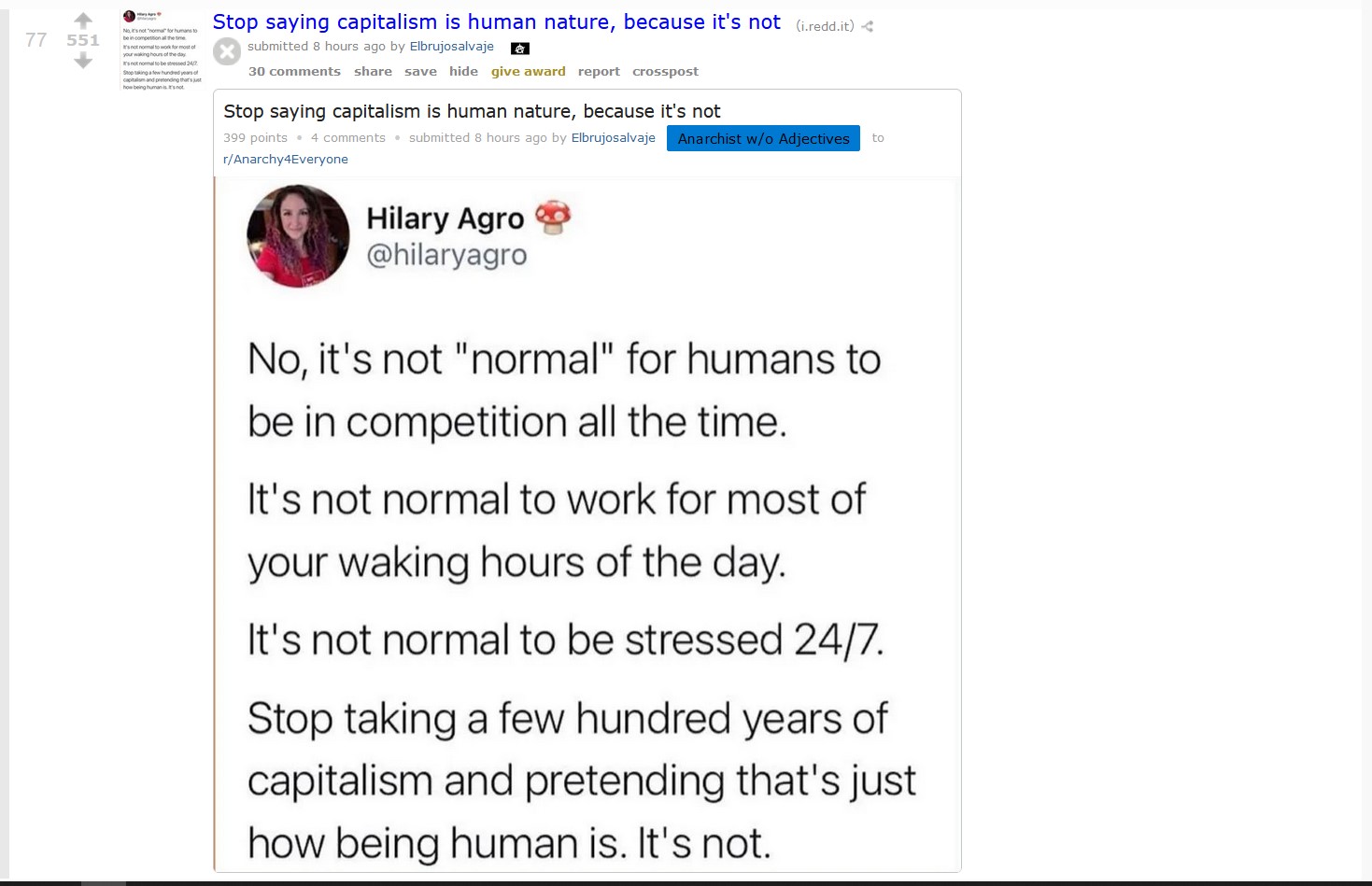
Task: Open the post thumbnail image
Action: click(163, 50)
